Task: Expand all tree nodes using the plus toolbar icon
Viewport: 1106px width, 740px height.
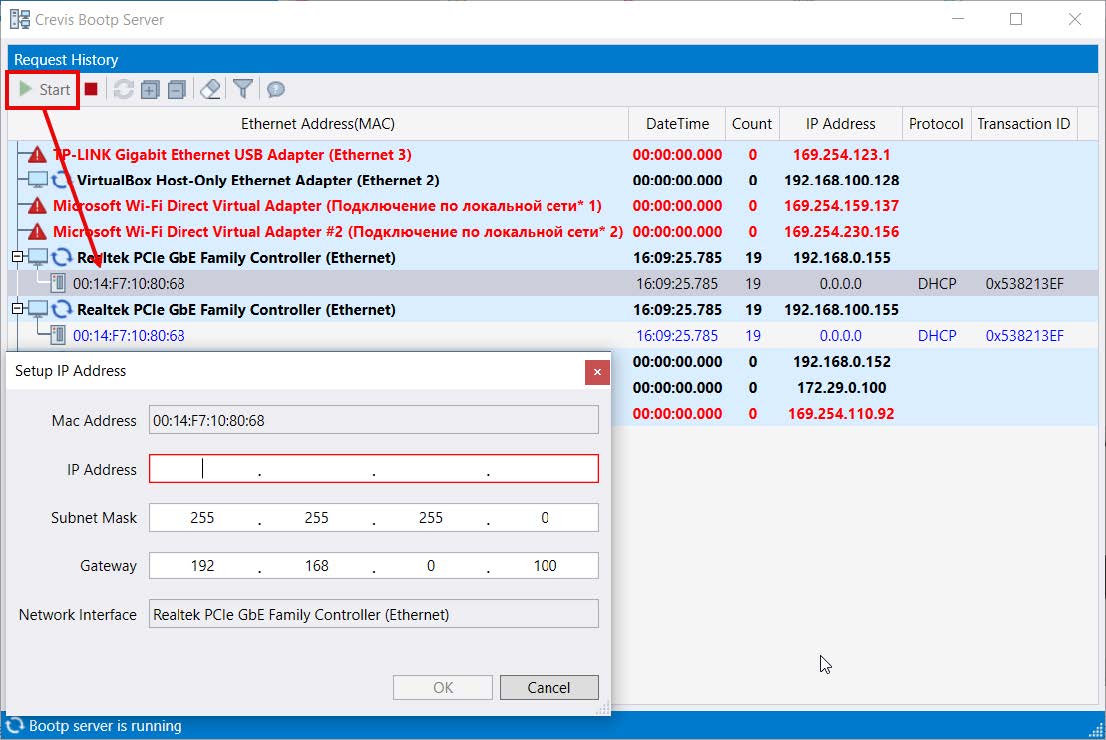Action: click(x=150, y=90)
